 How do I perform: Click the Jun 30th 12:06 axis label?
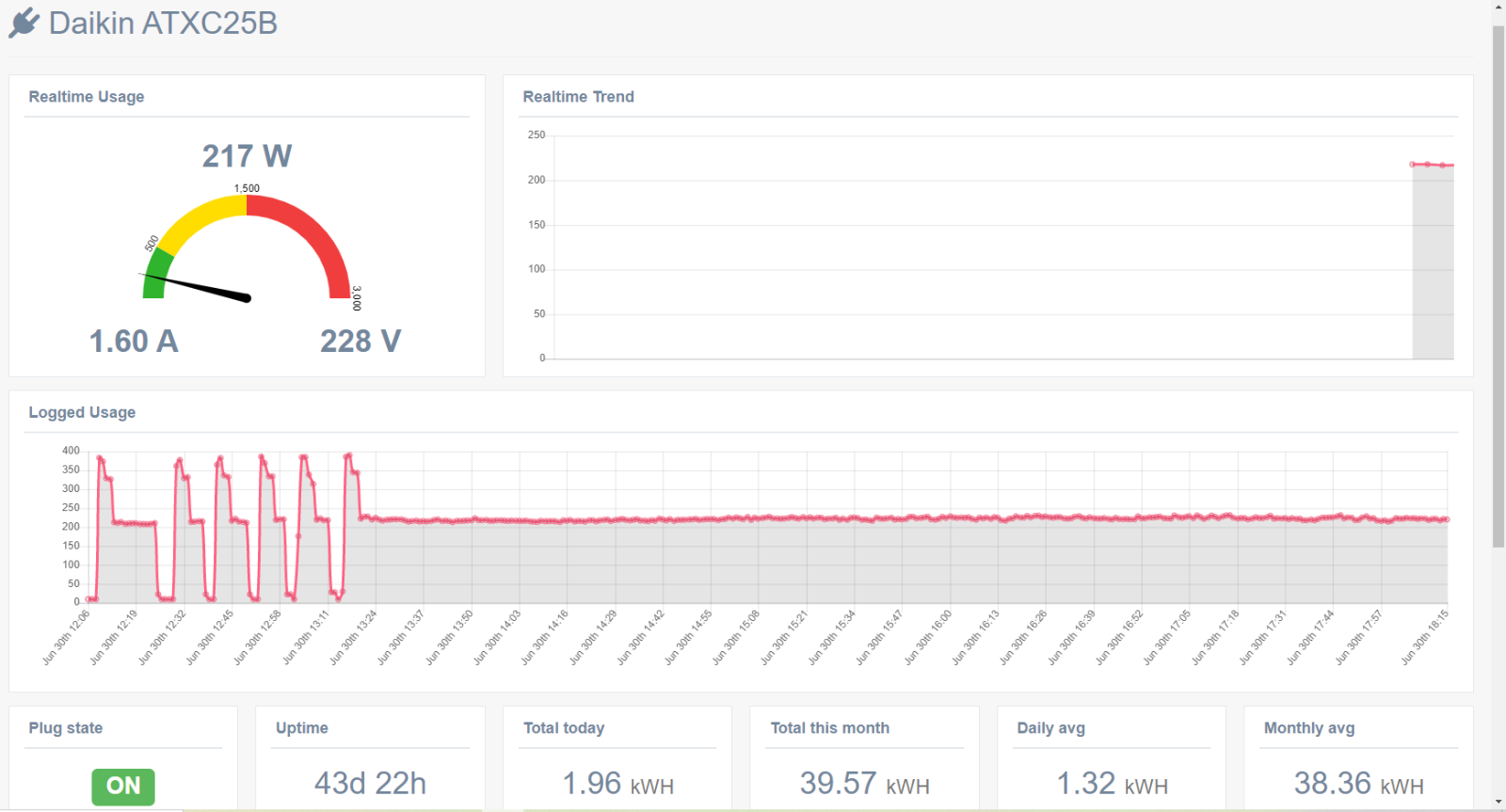[66, 637]
